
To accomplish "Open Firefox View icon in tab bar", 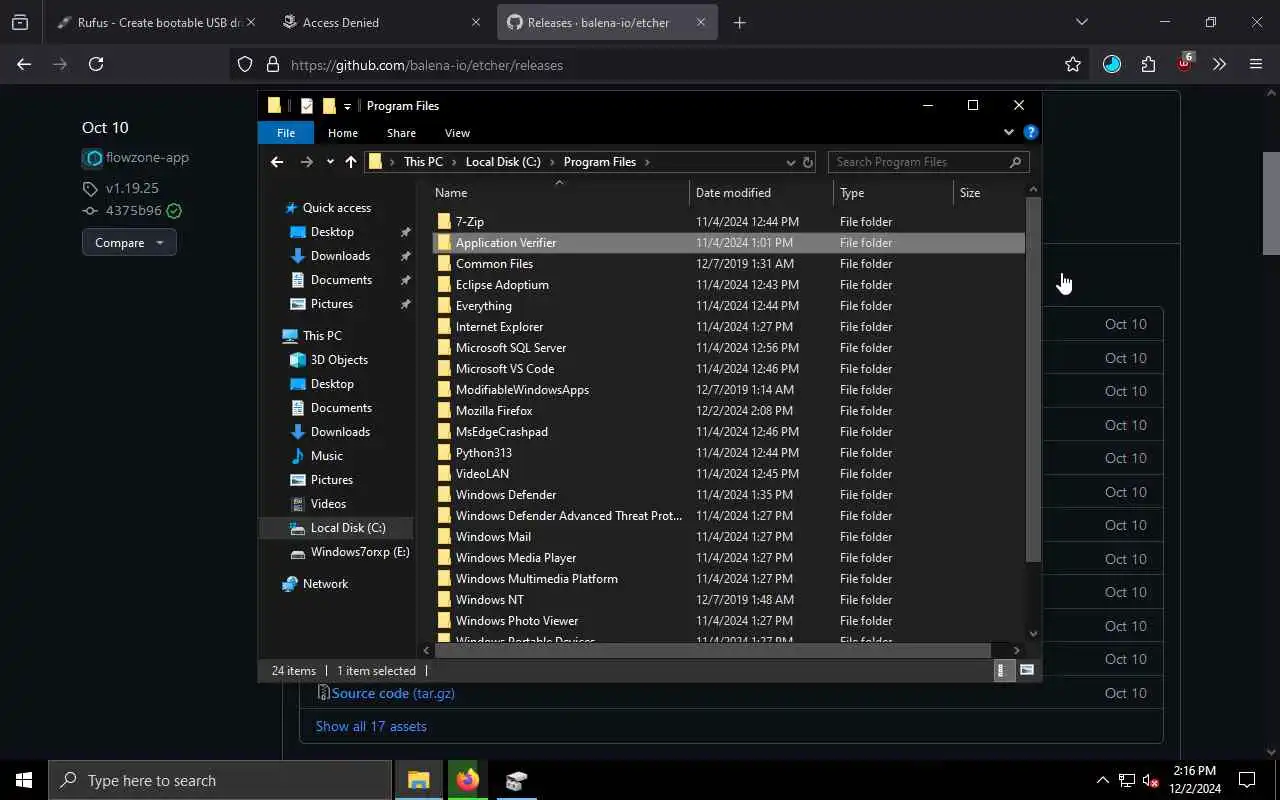I will coord(20,22).
